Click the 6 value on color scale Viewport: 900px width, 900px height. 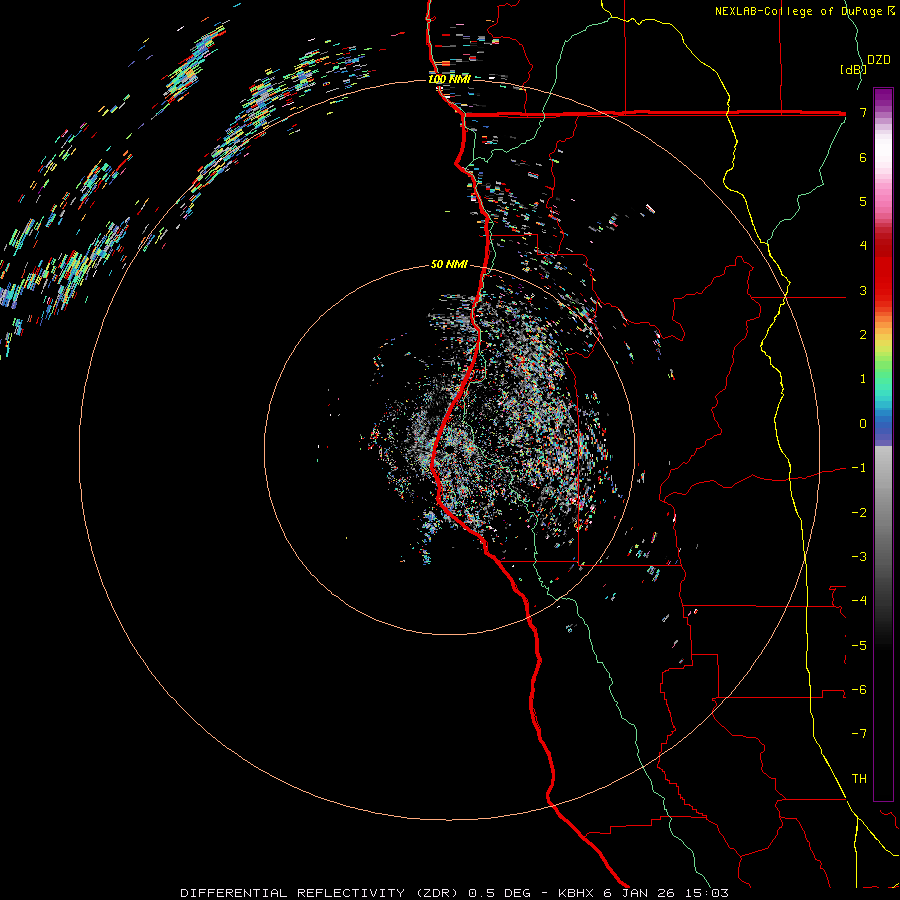[863, 157]
